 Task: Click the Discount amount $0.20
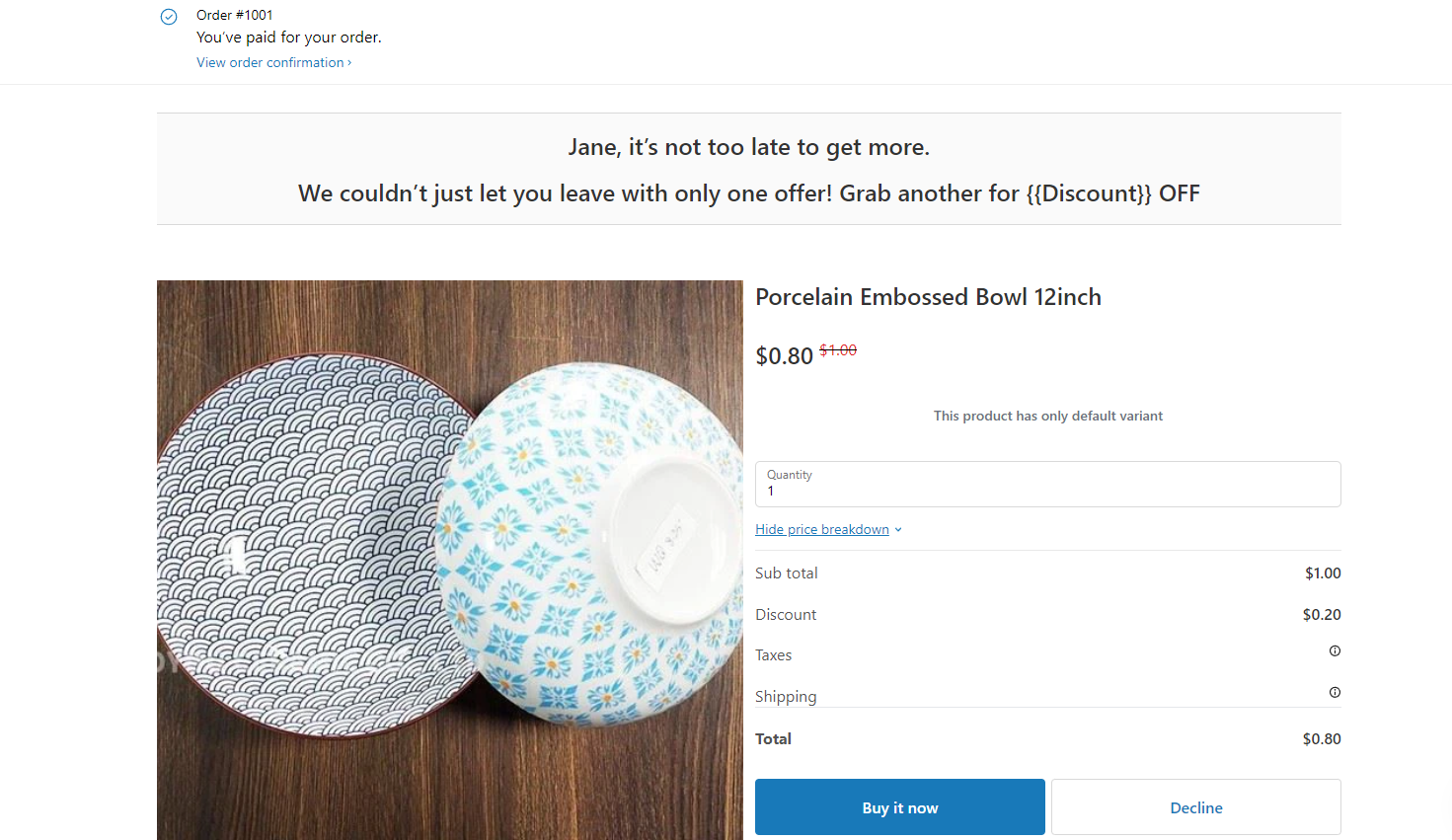click(1321, 614)
